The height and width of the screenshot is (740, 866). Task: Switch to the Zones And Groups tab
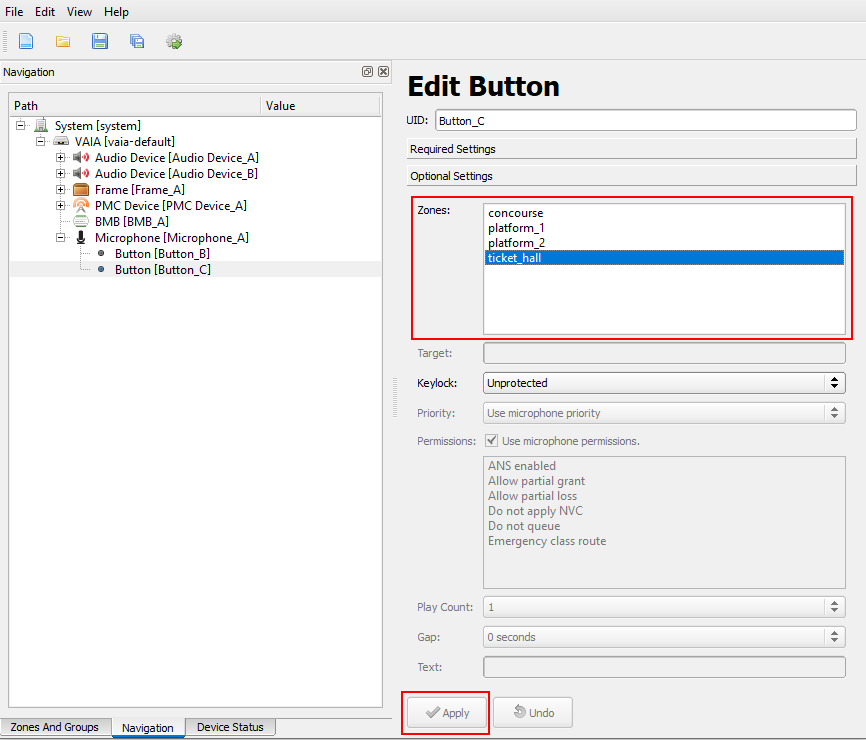tap(55, 727)
